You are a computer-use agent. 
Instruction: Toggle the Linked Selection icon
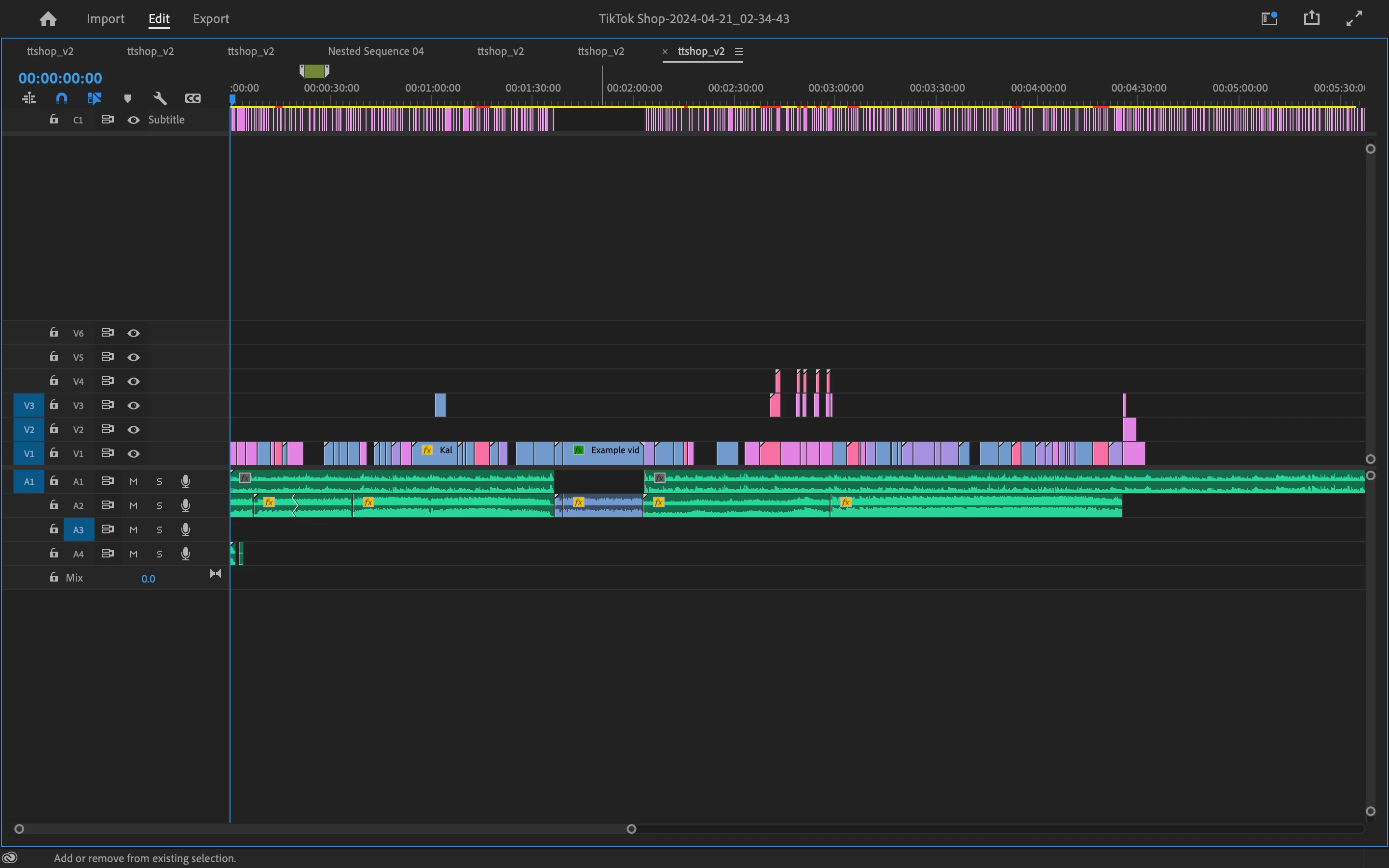coord(94,99)
